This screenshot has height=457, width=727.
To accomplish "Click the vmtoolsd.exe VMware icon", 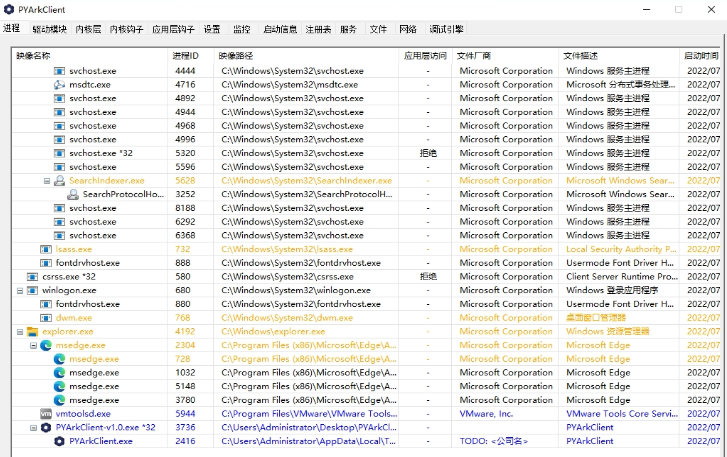I will pos(46,413).
